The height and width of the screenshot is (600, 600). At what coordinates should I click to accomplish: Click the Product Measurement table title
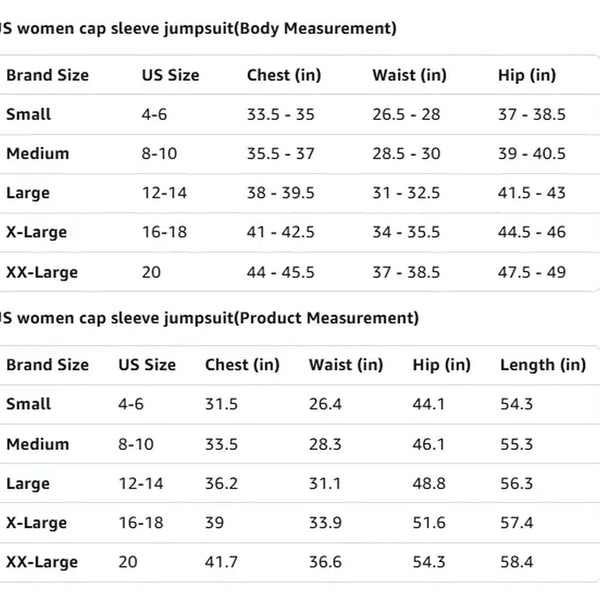(209, 318)
